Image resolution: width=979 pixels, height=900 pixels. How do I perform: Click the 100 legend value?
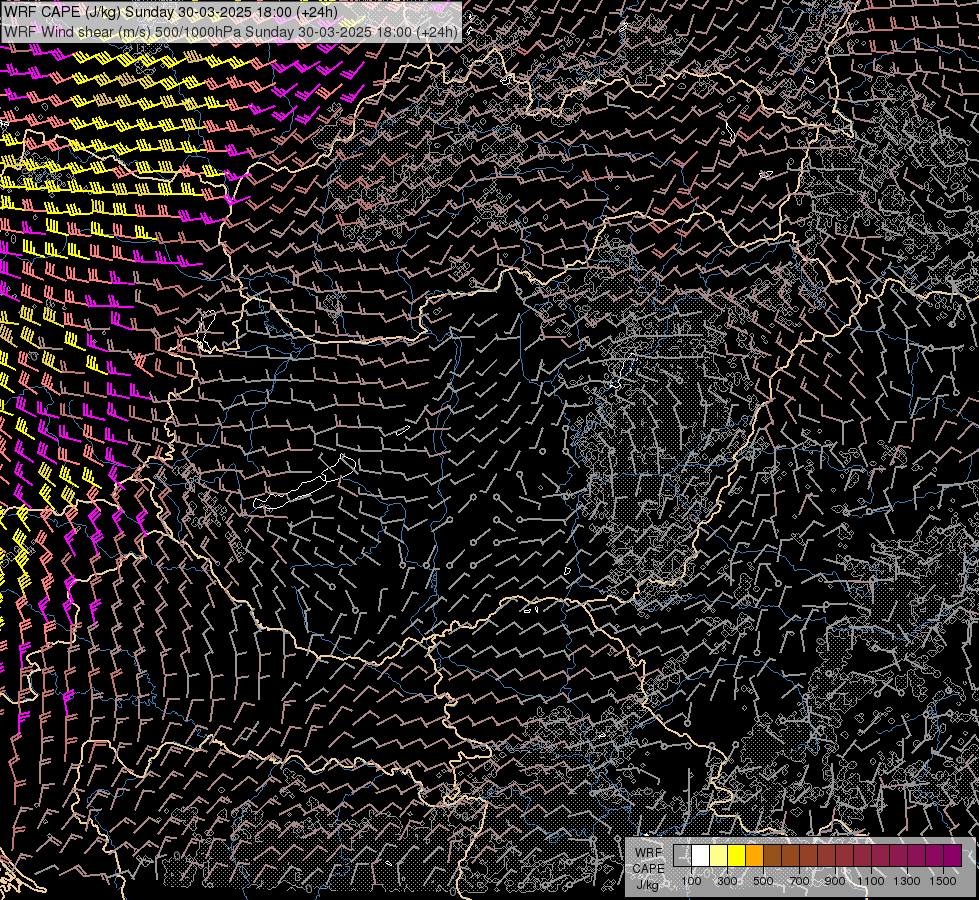[691, 881]
